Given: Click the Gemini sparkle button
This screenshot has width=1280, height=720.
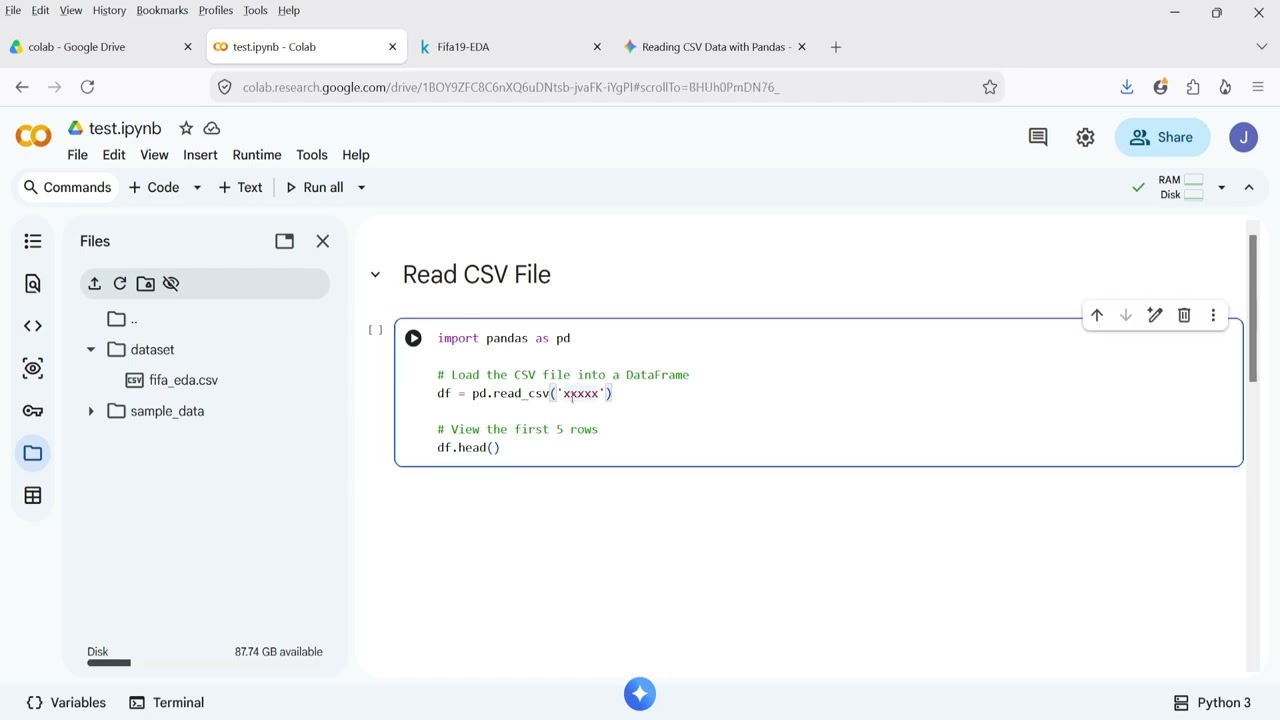Looking at the screenshot, I should click(640, 694).
